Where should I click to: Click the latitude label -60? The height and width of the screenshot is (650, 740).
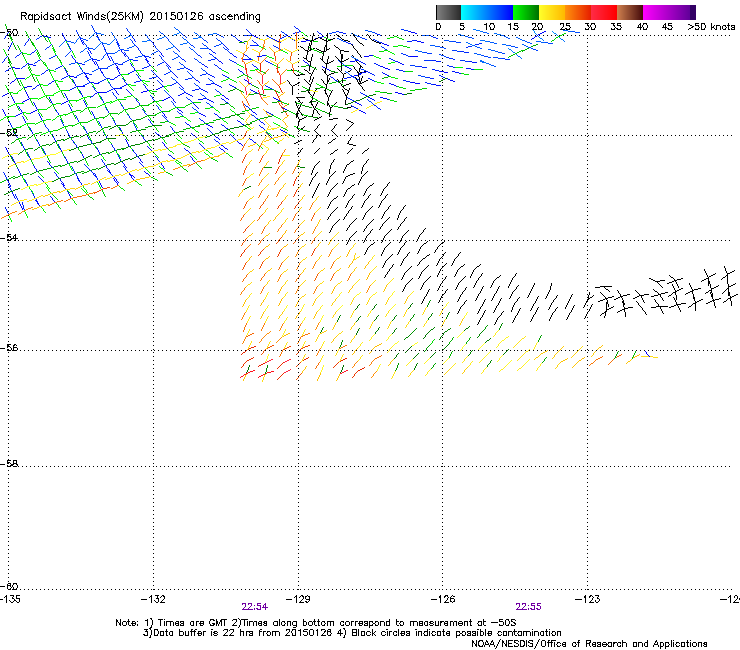[x=9, y=586]
